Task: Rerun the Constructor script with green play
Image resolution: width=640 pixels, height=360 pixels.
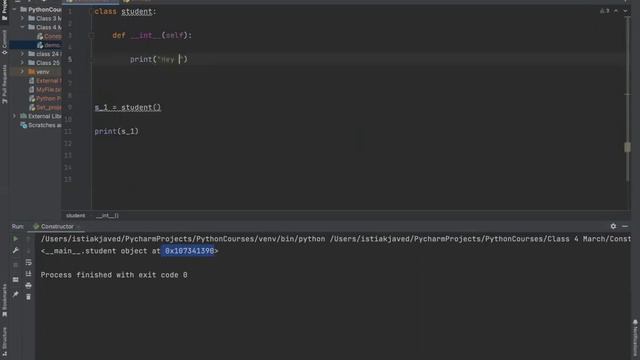Action: pos(16,239)
